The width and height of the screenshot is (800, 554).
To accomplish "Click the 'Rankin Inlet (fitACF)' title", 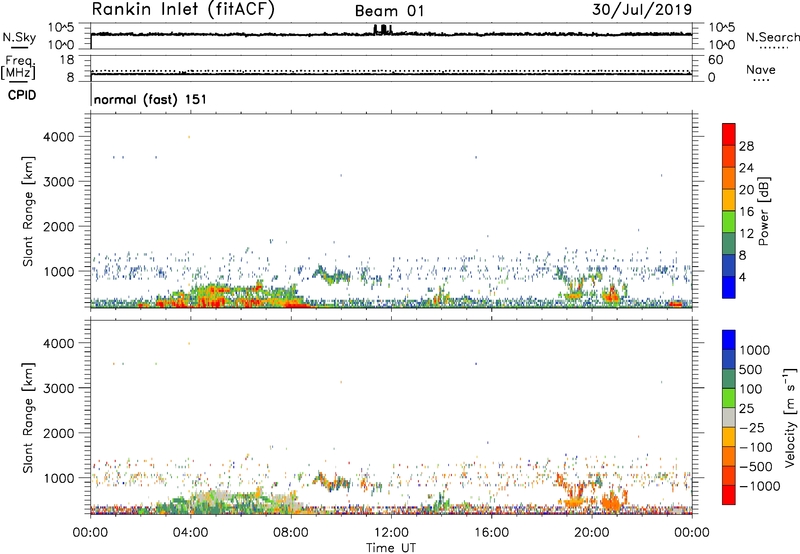I will [x=183, y=9].
